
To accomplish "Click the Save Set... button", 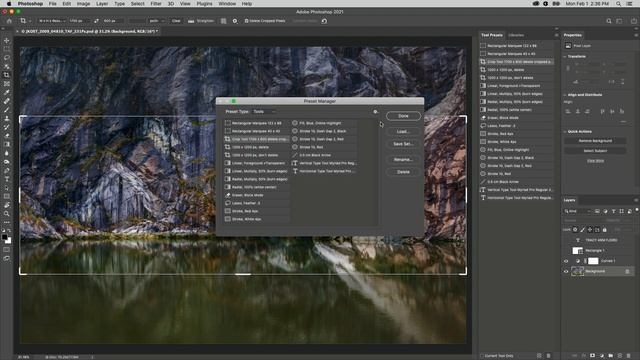I will pyautogui.click(x=403, y=144).
